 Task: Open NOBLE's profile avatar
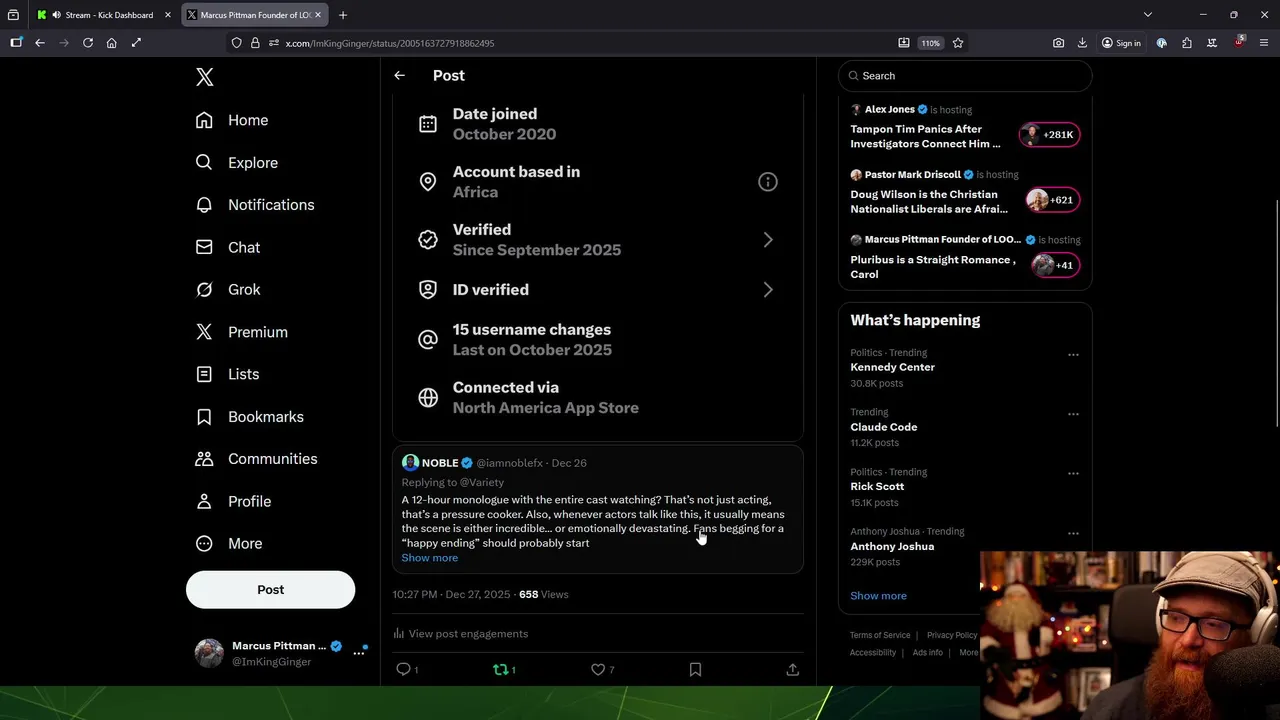[x=410, y=463]
